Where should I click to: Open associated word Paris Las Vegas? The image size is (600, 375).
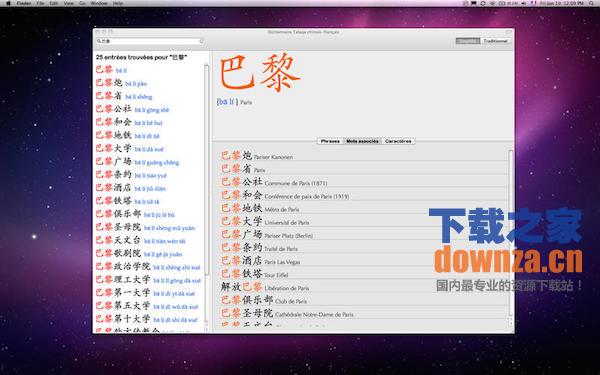coord(261,261)
